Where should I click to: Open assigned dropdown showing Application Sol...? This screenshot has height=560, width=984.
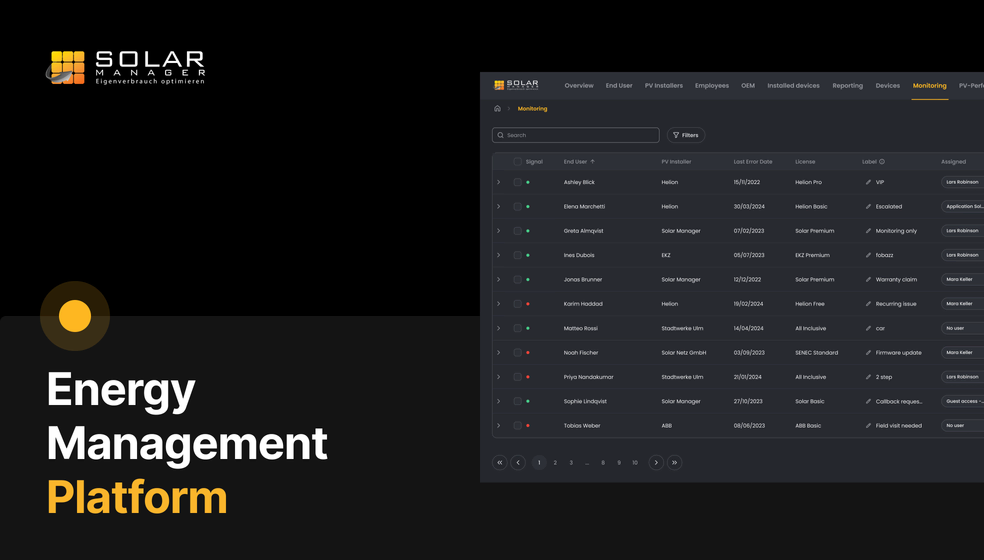(x=963, y=207)
